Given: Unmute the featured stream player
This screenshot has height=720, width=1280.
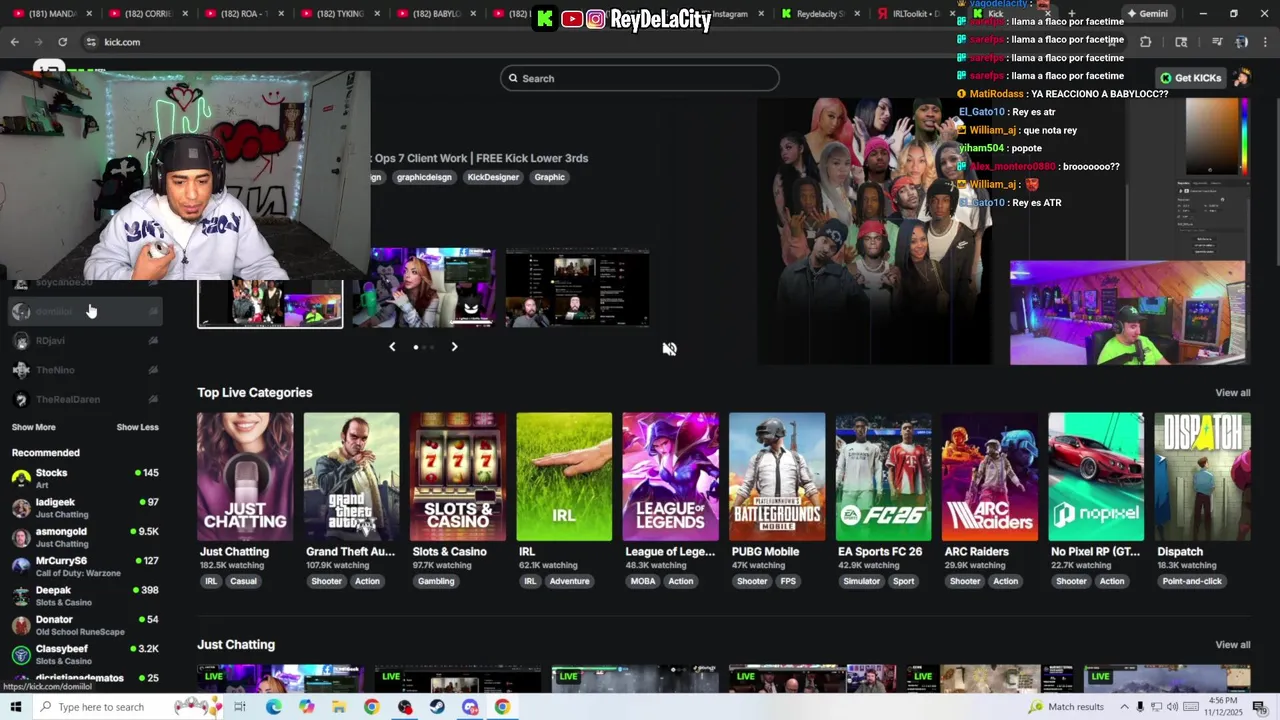Looking at the screenshot, I should 669,349.
